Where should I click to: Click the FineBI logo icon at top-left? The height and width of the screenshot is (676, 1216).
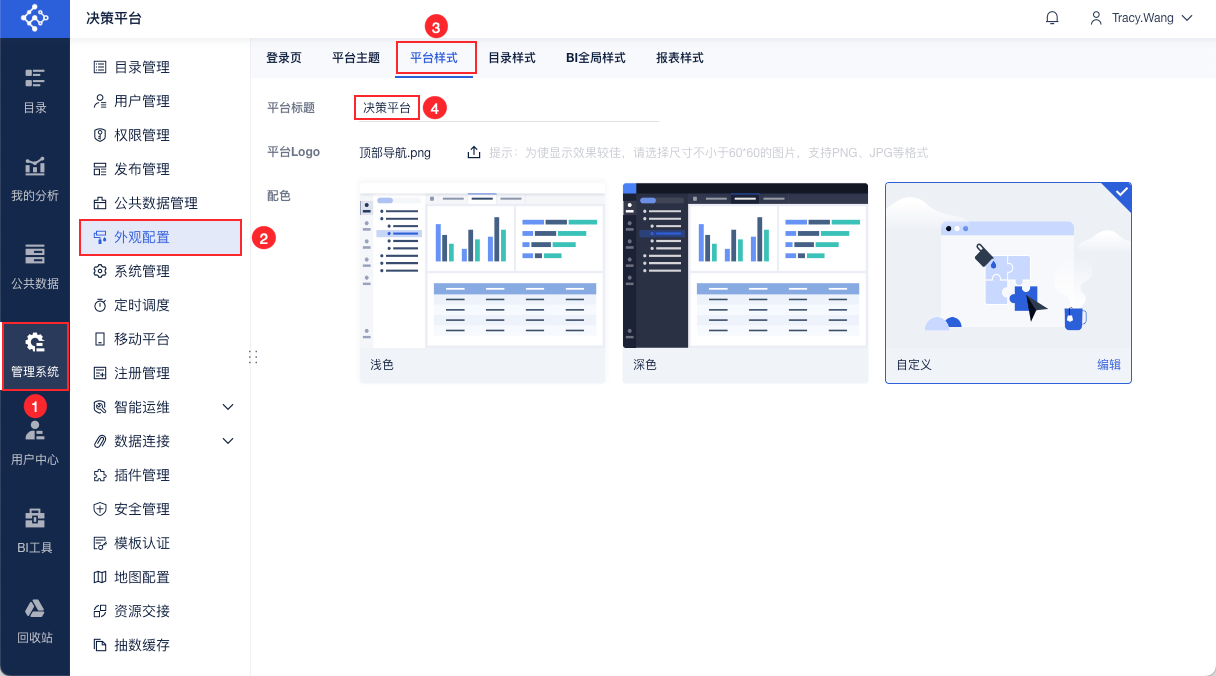pos(35,18)
